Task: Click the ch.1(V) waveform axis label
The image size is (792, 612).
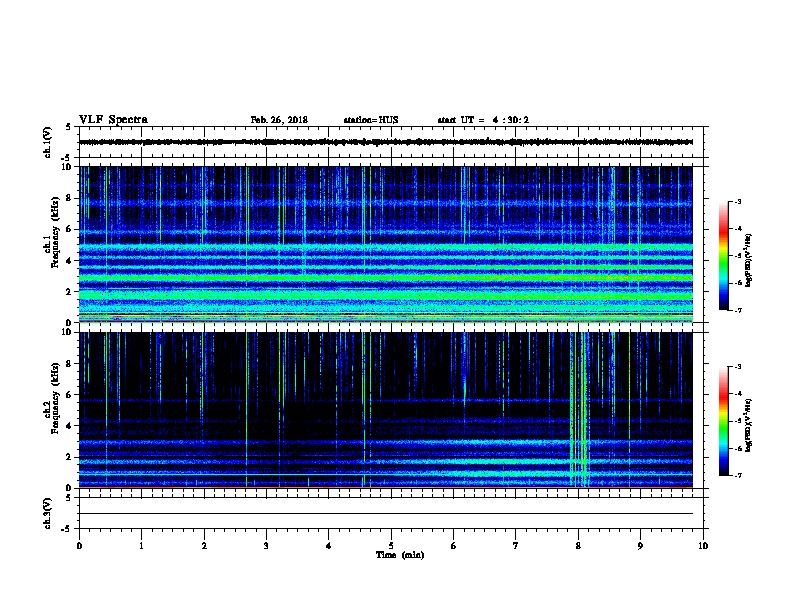Action: tap(47, 142)
